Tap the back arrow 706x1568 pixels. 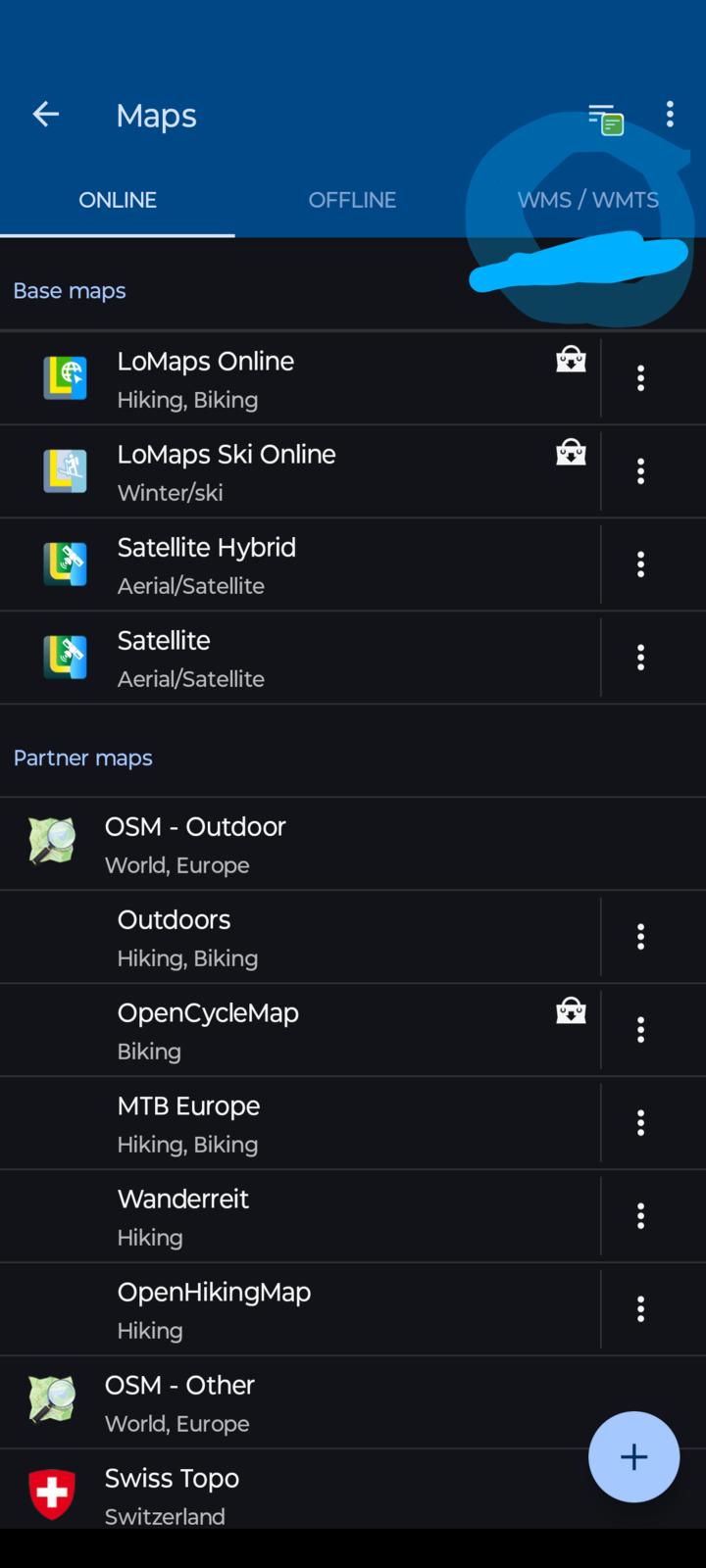46,115
